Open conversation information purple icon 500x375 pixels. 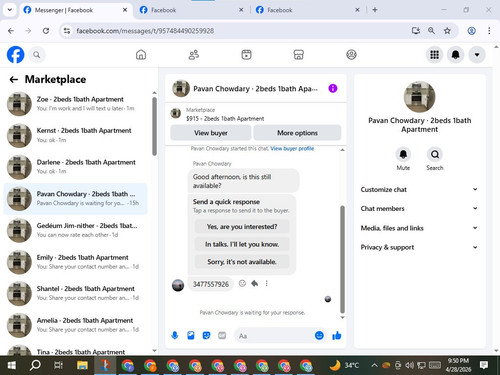333,88
